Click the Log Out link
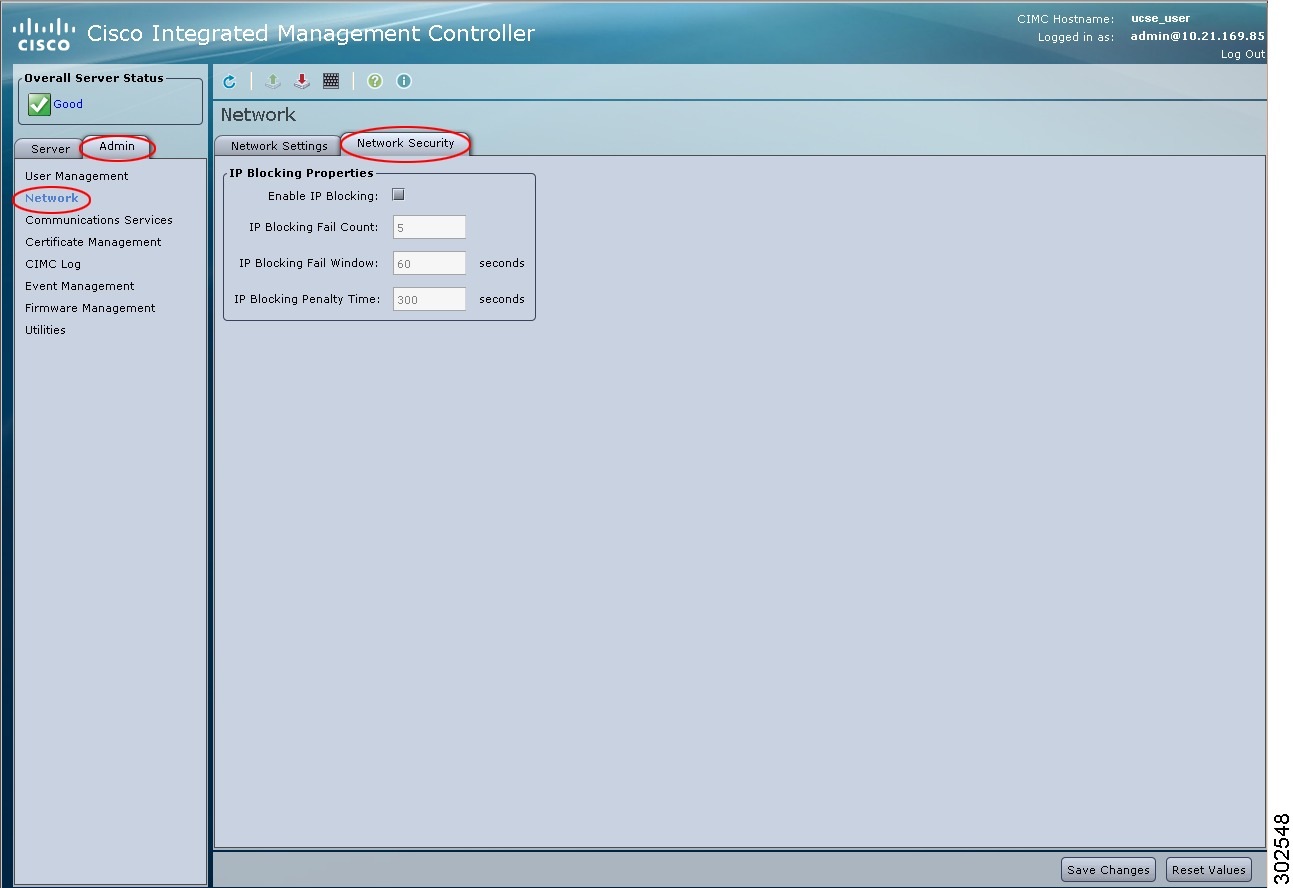 coord(1241,54)
